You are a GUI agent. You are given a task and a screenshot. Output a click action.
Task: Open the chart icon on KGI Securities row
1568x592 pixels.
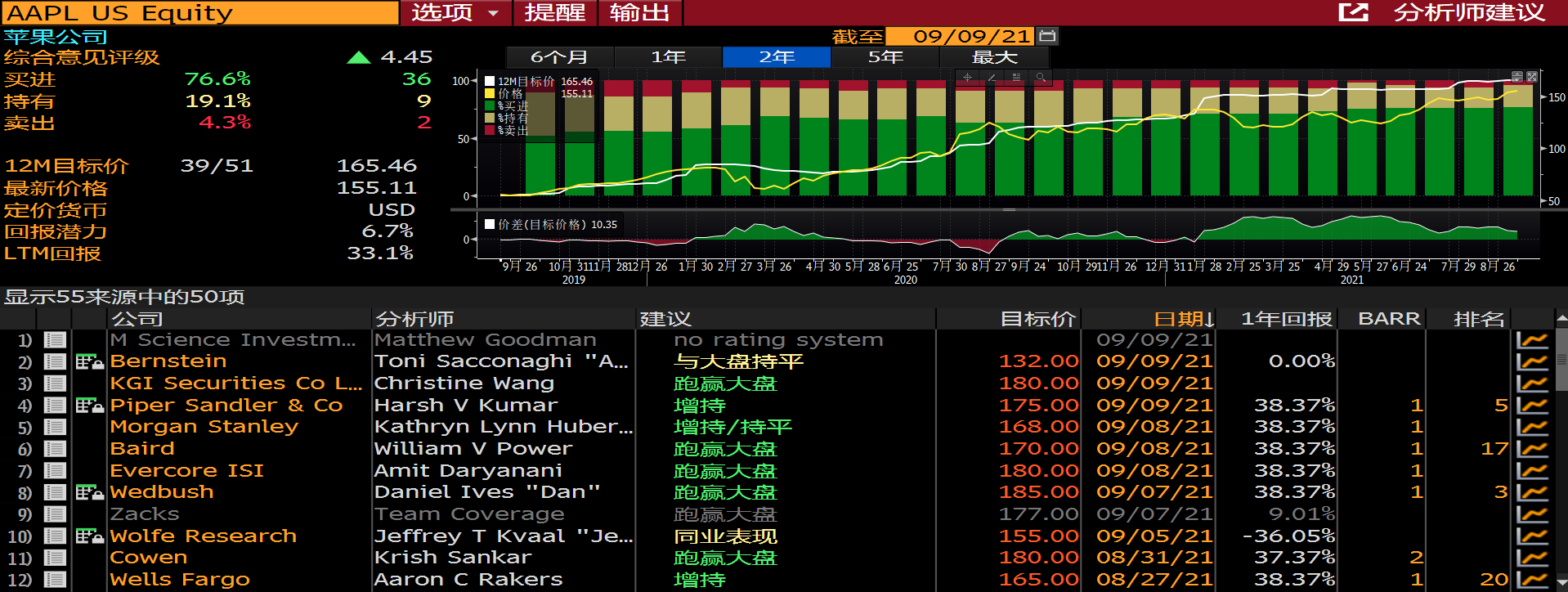[x=1532, y=383]
